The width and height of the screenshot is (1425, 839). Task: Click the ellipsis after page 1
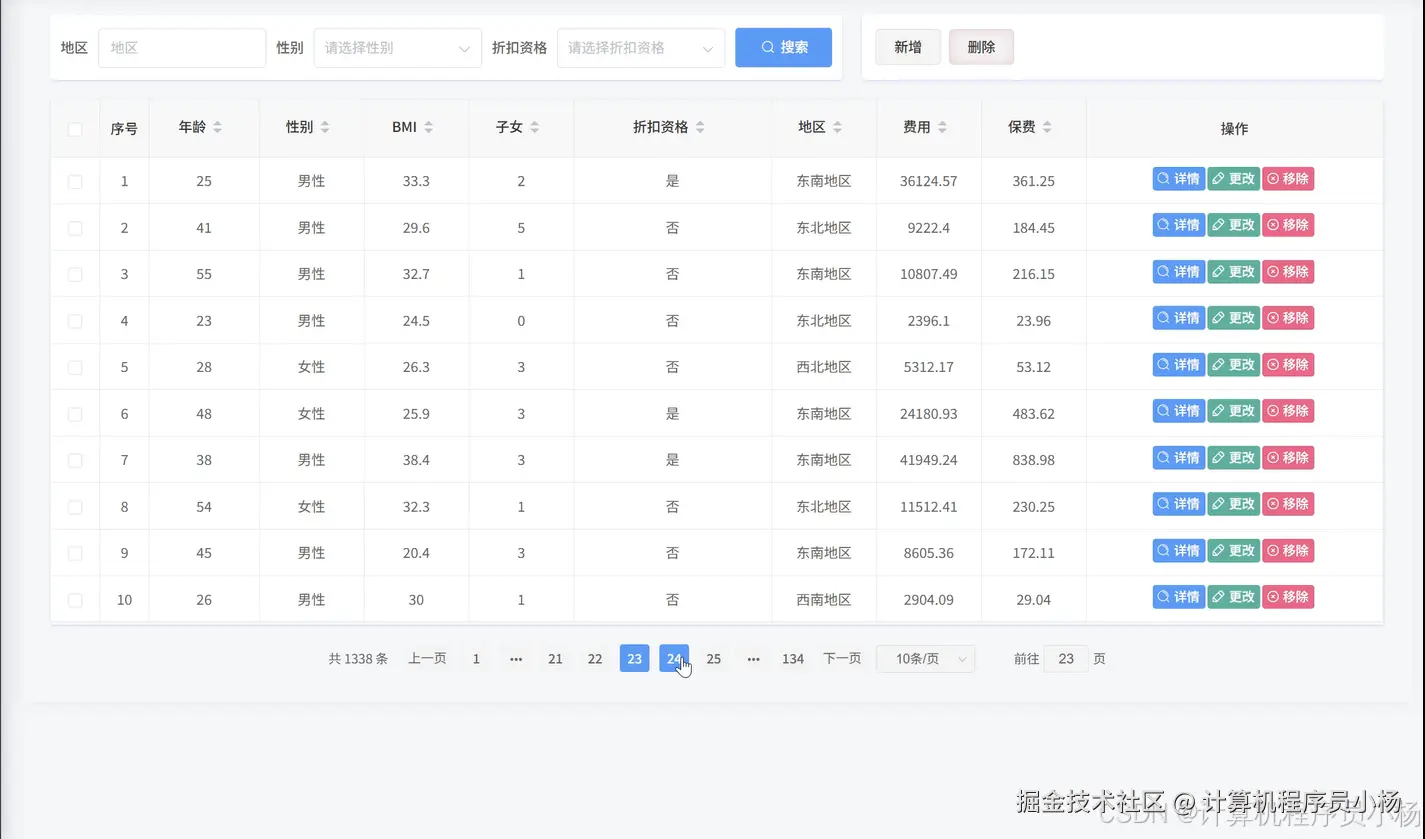click(x=516, y=659)
